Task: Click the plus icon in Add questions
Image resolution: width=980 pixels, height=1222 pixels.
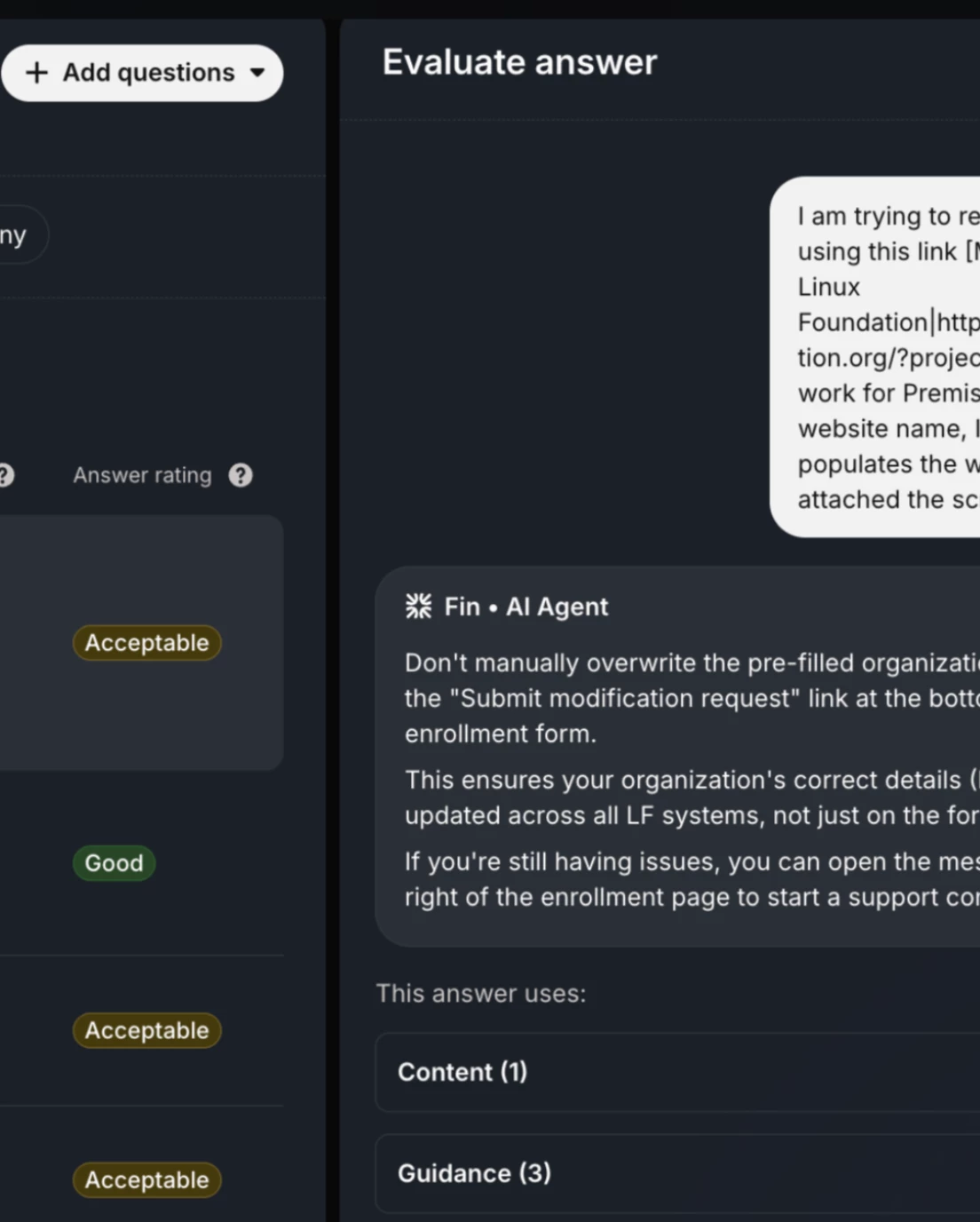Action: (36, 73)
